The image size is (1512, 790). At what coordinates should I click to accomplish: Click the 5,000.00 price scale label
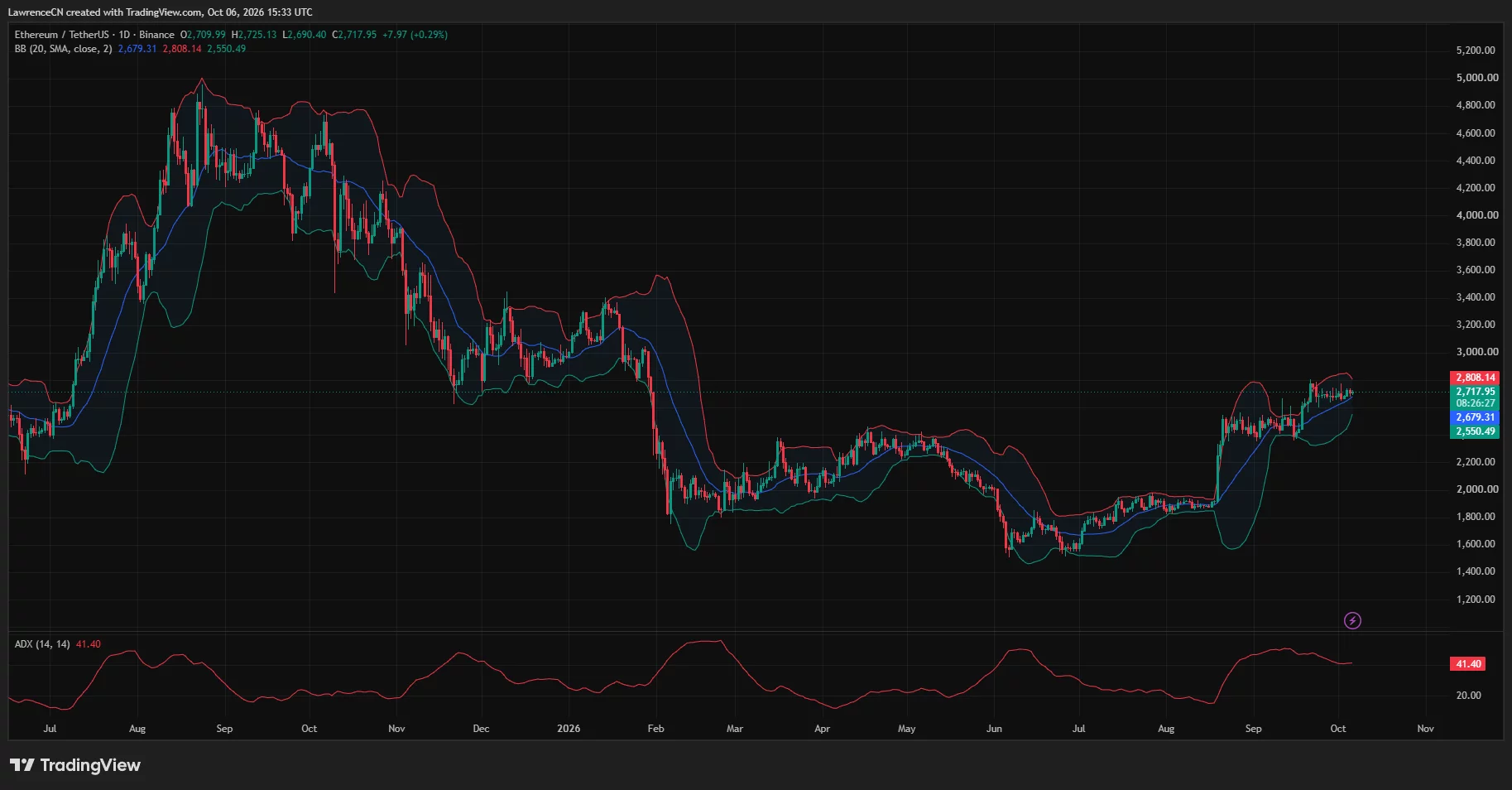(1477, 78)
